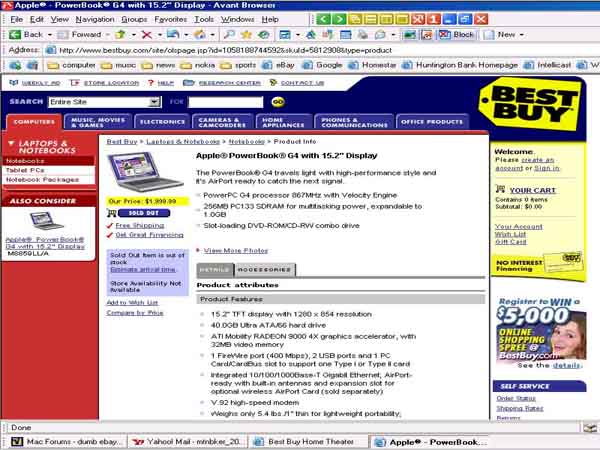Click the Print icon in toolbar
Image resolution: width=600 pixels, height=450 pixels.
pyautogui.click(x=362, y=35)
